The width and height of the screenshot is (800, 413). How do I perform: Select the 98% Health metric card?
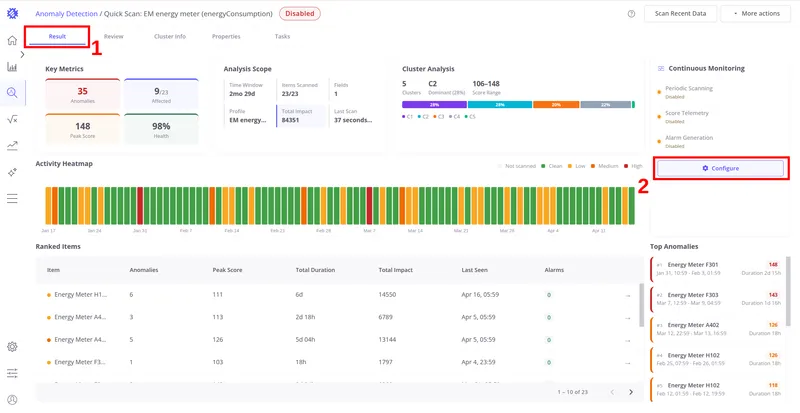click(x=161, y=130)
